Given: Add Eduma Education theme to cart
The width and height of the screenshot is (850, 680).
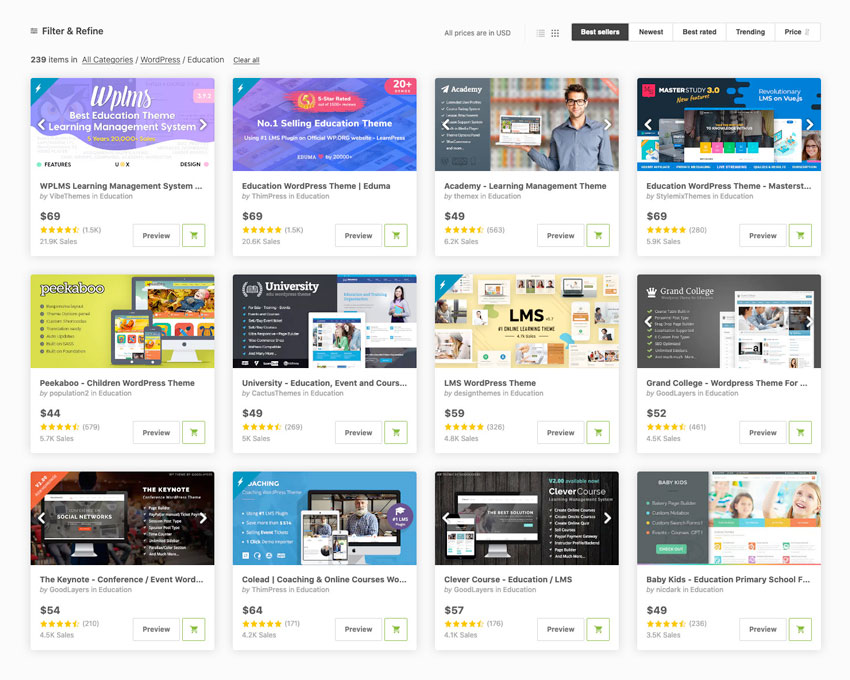Looking at the screenshot, I should click(396, 236).
